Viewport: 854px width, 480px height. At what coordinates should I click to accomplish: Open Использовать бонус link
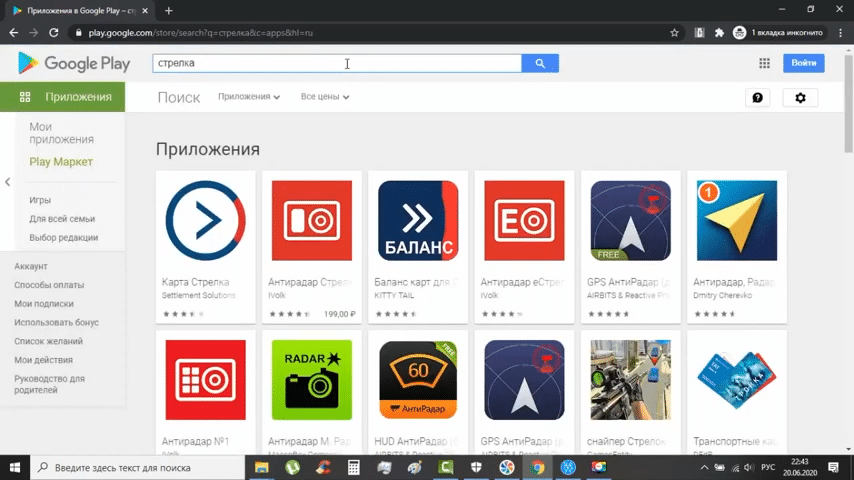pos(57,323)
